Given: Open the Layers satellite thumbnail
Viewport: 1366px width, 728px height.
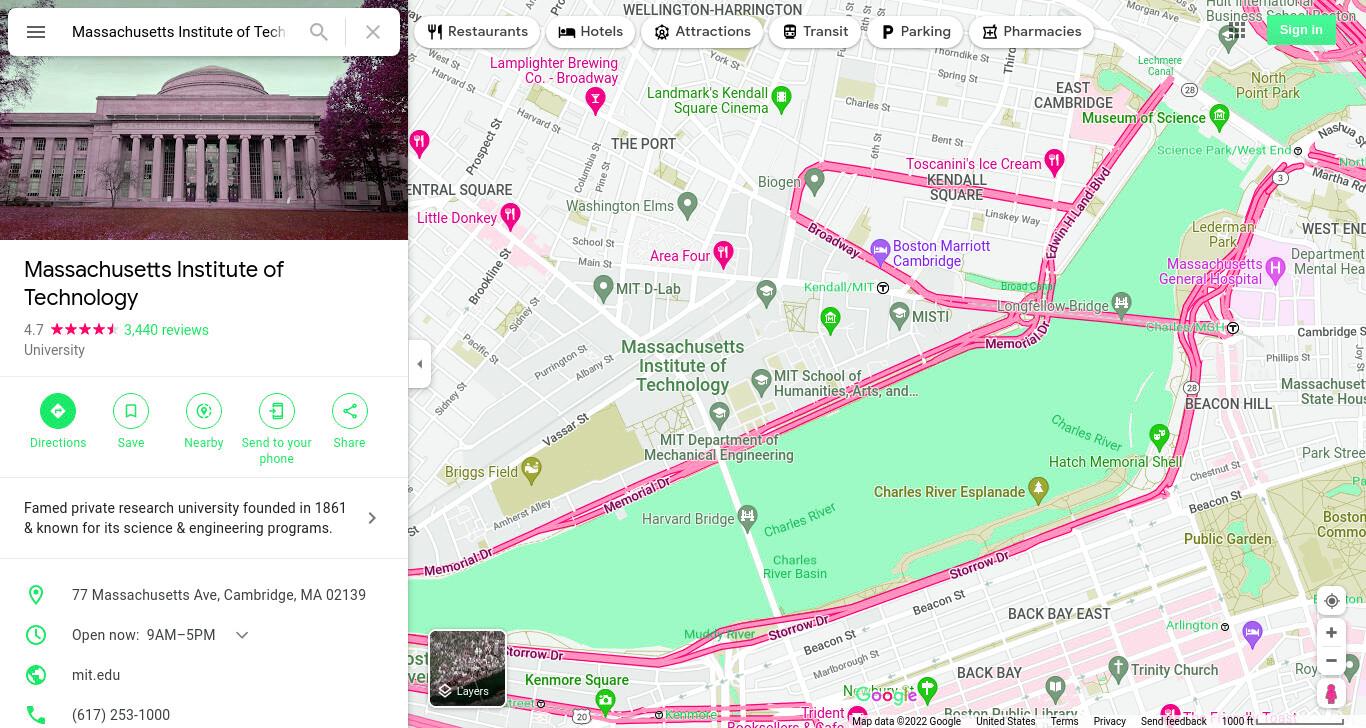Looking at the screenshot, I should point(467,668).
